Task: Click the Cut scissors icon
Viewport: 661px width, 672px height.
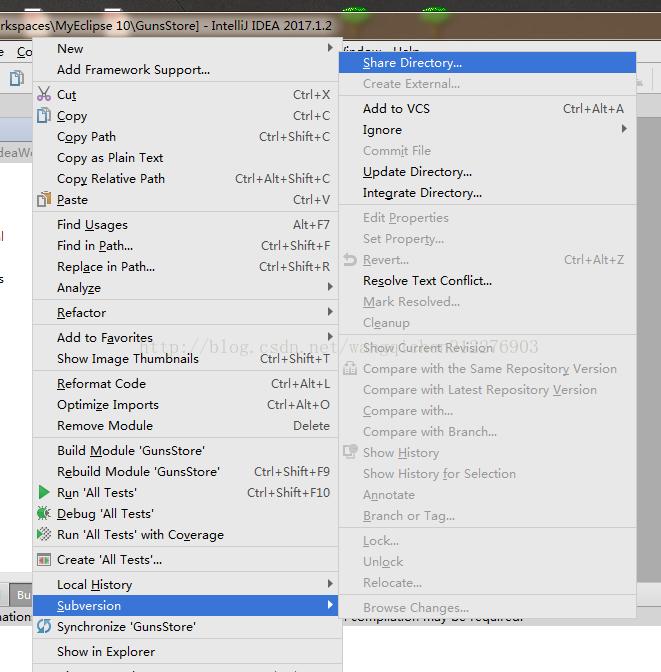Action: 44,94
